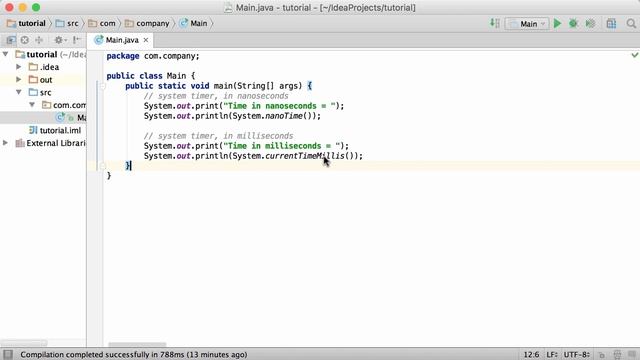Image resolution: width=640 pixels, height=360 pixels.
Task: Click the "Time in nanoseconds = " string
Action: pos(279,106)
